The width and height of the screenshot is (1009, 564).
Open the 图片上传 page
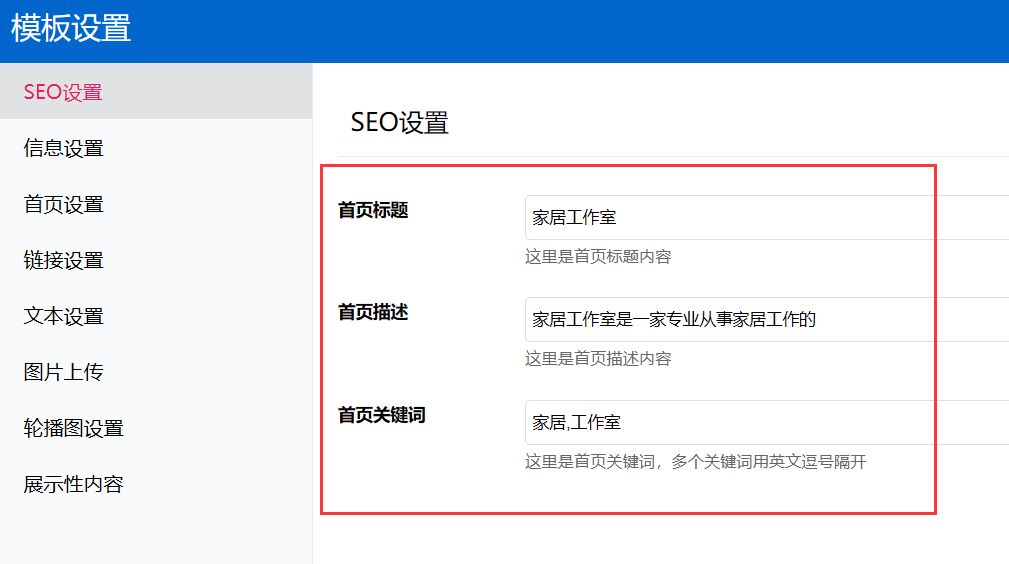point(64,373)
